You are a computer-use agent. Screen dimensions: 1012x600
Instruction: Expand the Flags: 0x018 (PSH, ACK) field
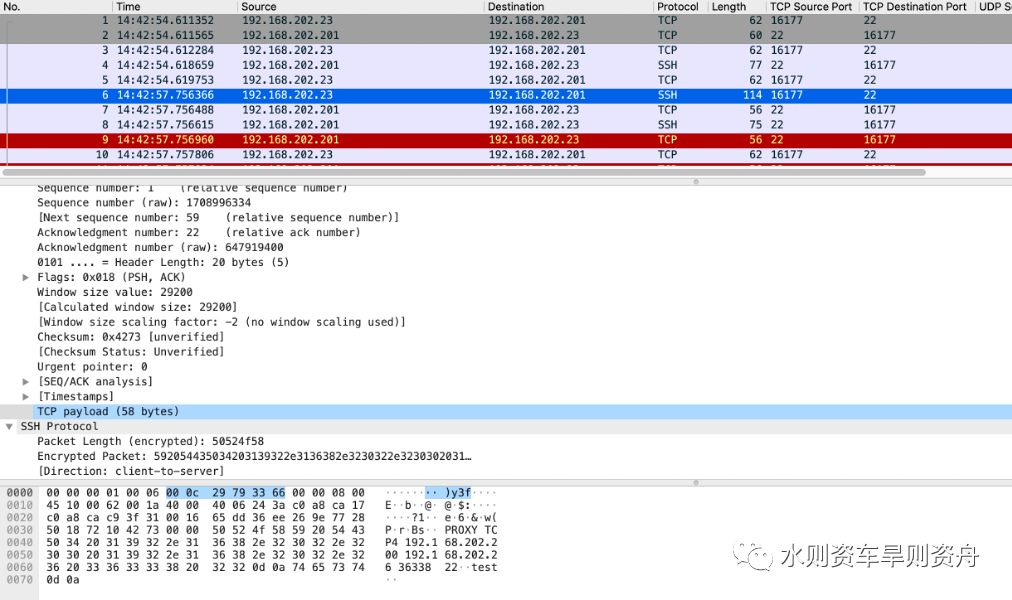pos(24,277)
